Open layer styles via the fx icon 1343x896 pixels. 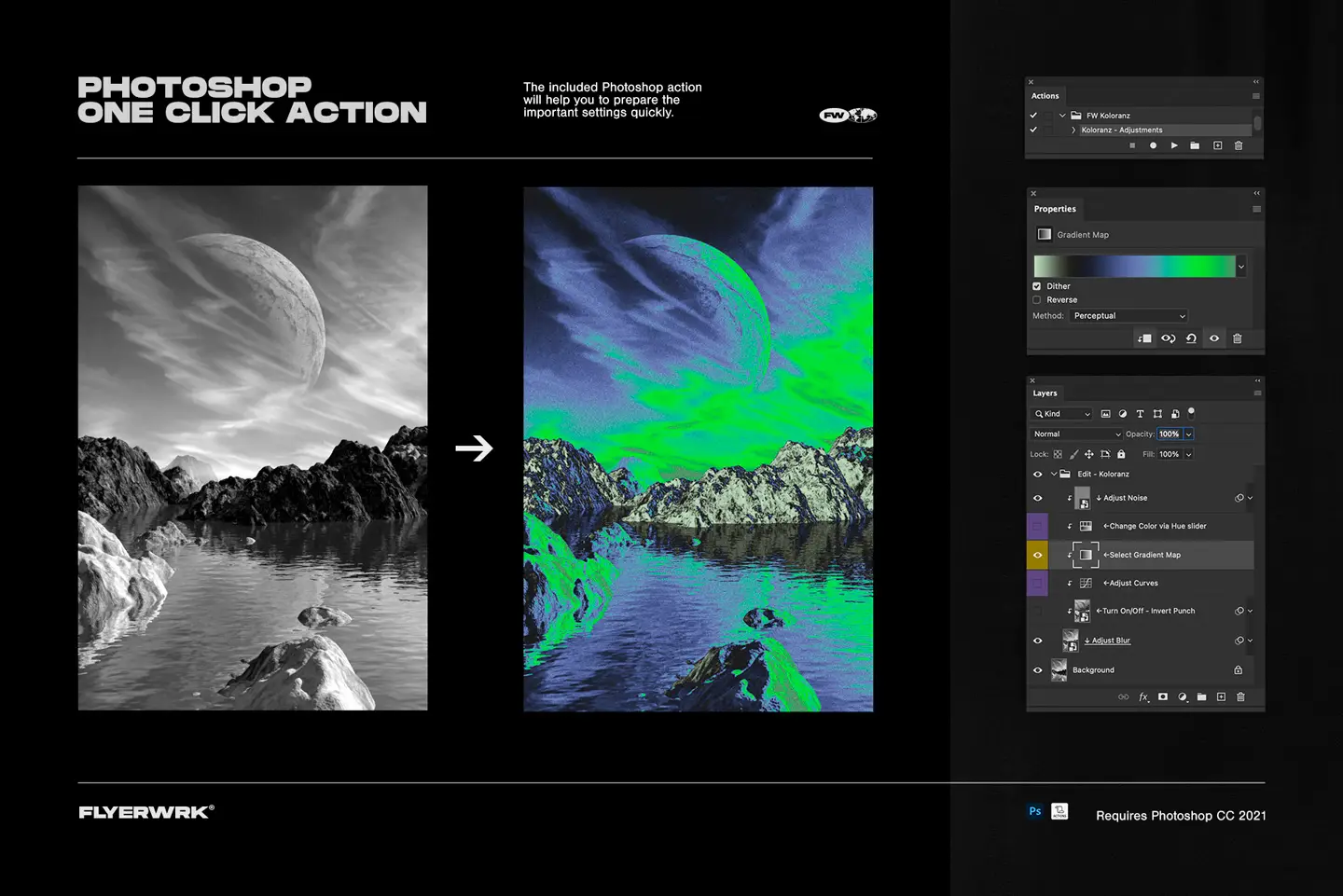[1143, 697]
